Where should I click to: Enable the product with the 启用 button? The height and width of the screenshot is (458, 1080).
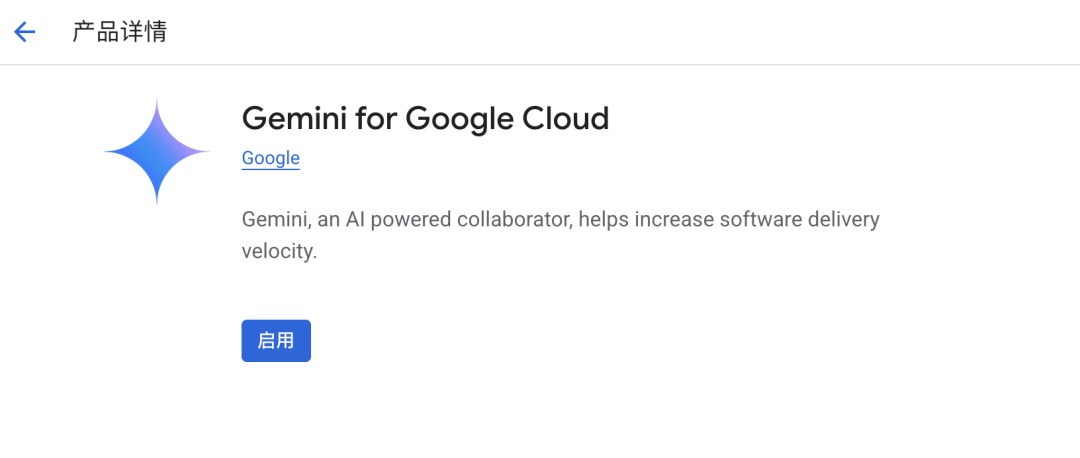[276, 340]
